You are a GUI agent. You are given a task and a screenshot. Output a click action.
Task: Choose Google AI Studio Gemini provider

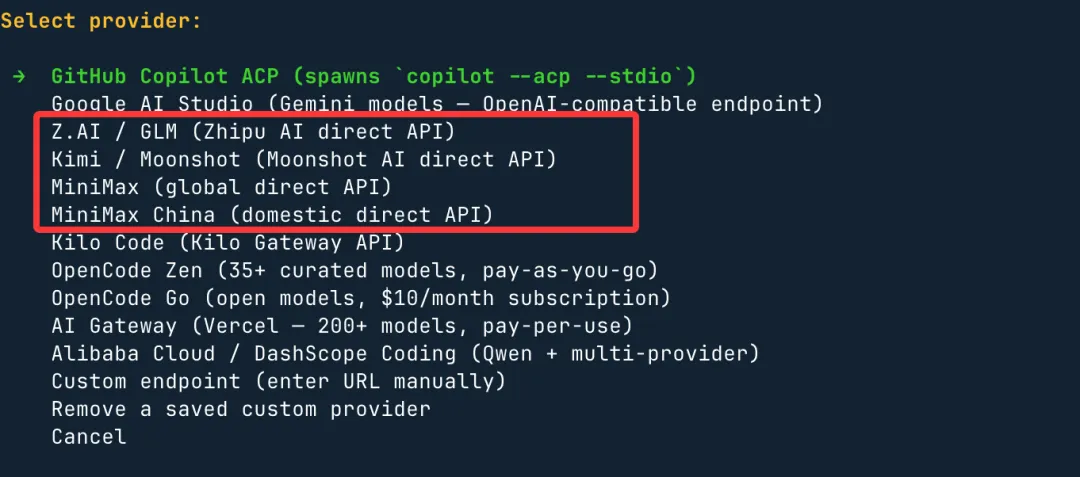(437, 104)
